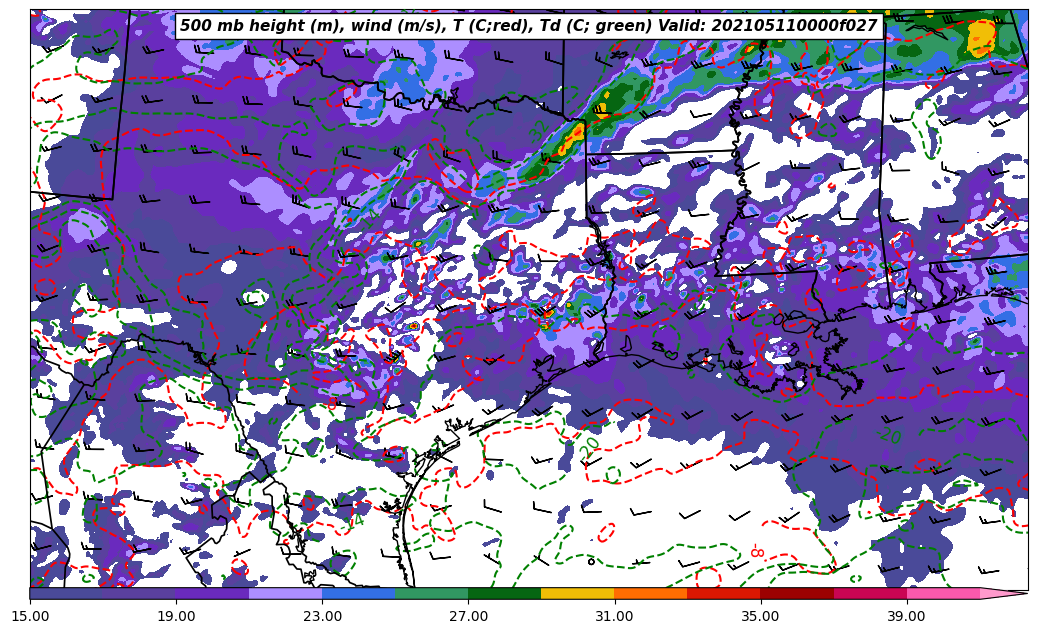Click the green "20" dewpoint contour label
Image resolution: width=1037 pixels, height=633 pixels.
[589, 447]
